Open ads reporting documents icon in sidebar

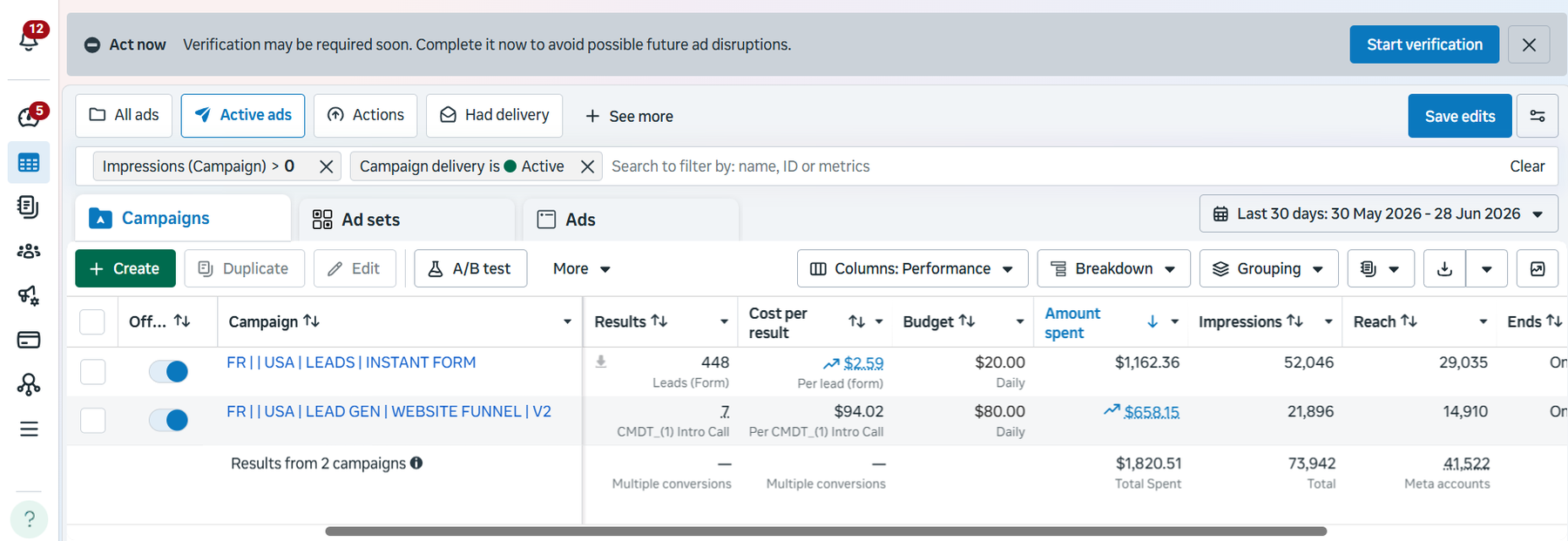[x=29, y=206]
